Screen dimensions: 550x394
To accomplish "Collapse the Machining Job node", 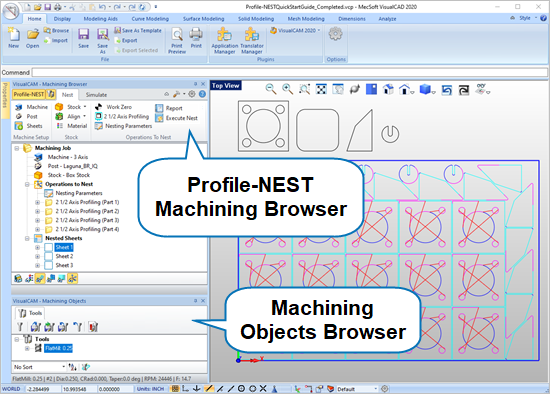I will point(16,148).
